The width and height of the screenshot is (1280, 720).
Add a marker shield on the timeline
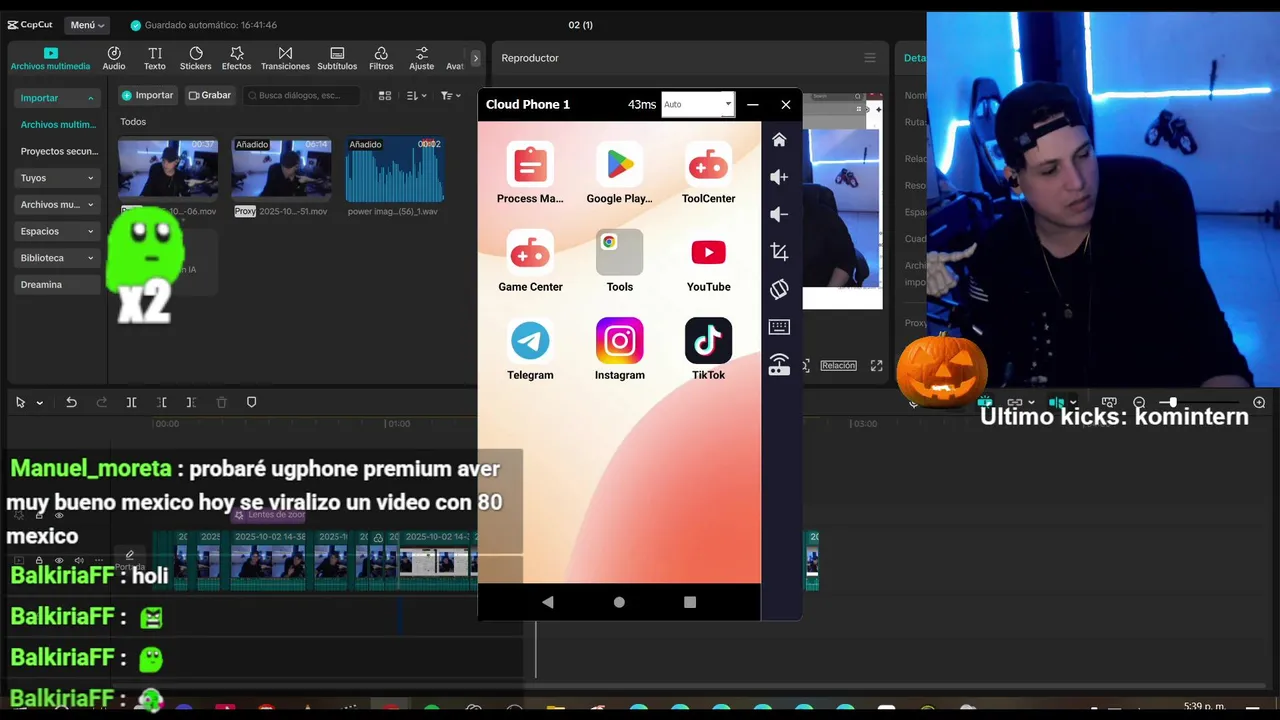tap(251, 402)
